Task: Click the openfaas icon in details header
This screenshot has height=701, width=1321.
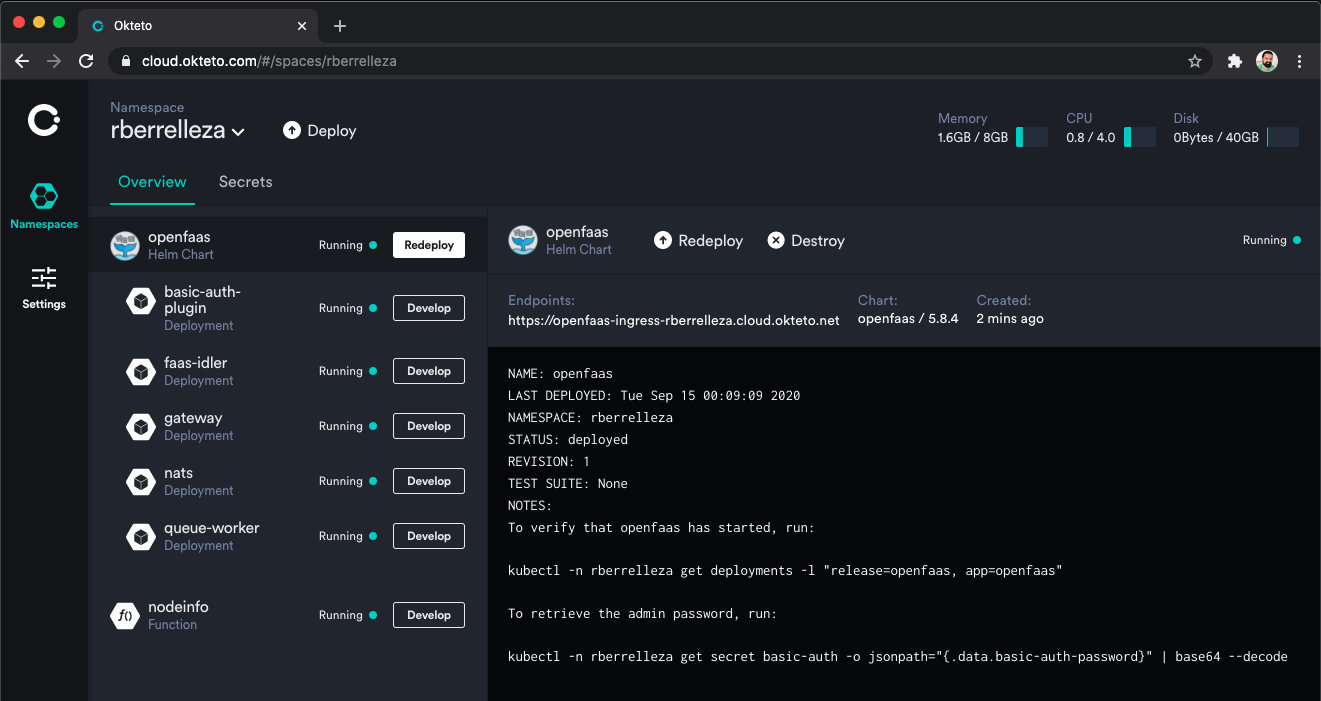Action: point(523,240)
